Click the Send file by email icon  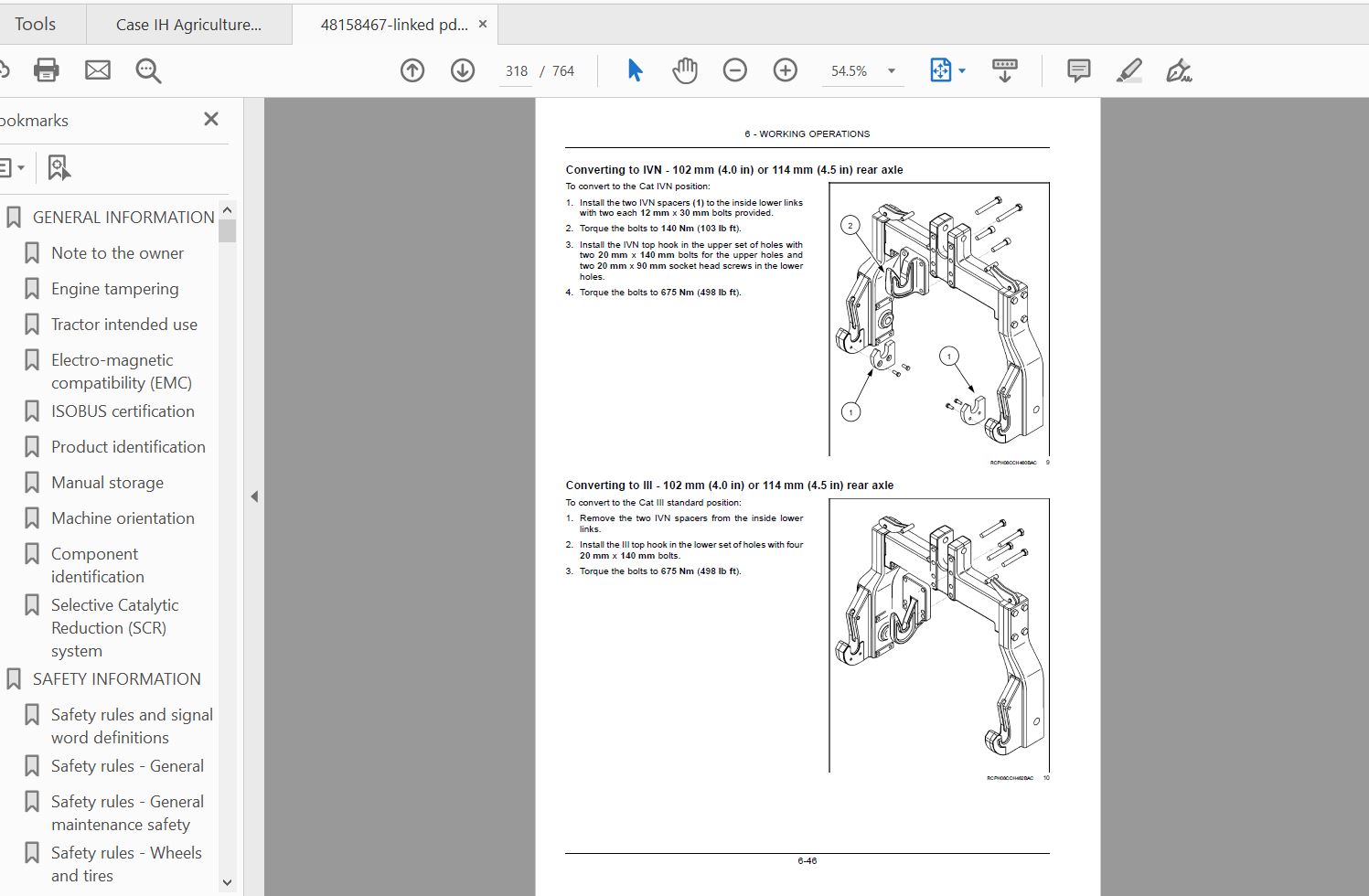tap(98, 70)
